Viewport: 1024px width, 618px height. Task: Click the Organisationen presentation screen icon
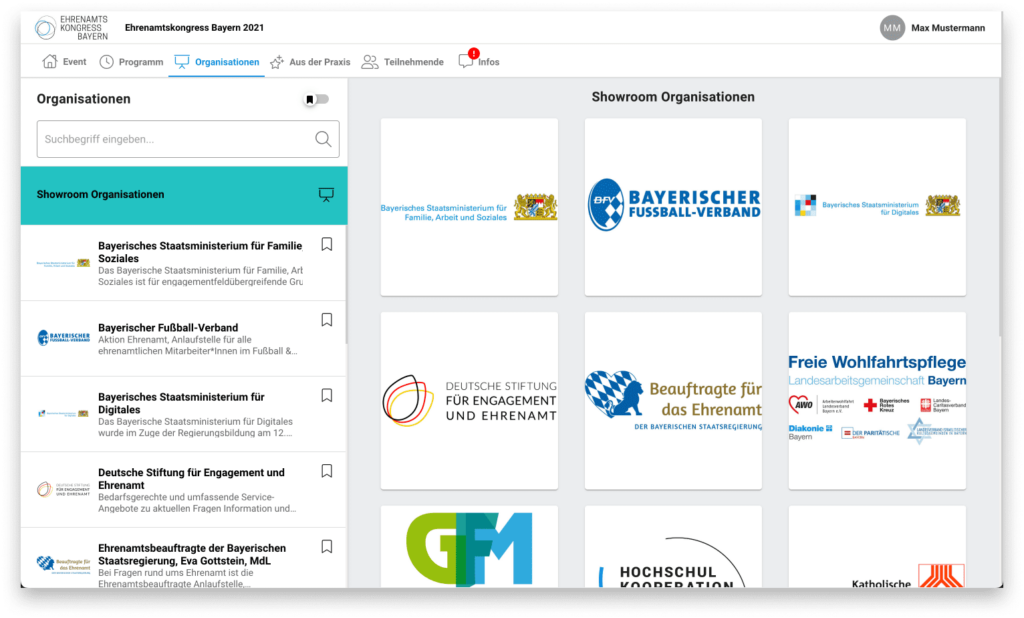[x=183, y=61]
